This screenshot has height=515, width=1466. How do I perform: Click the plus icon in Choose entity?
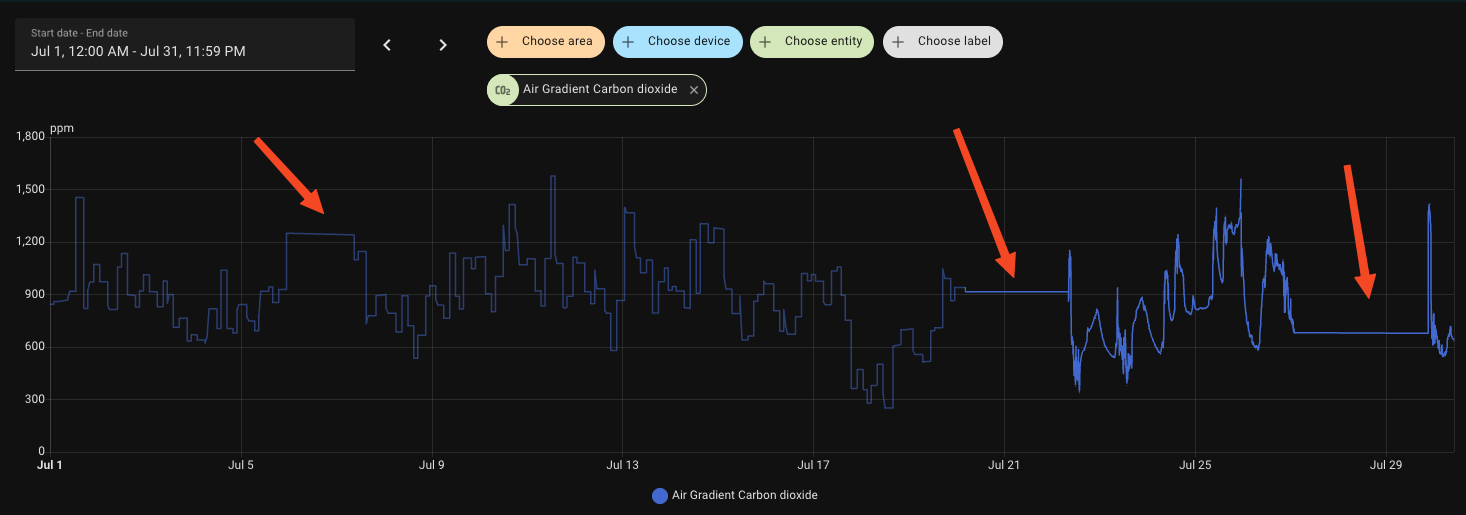[x=766, y=42]
